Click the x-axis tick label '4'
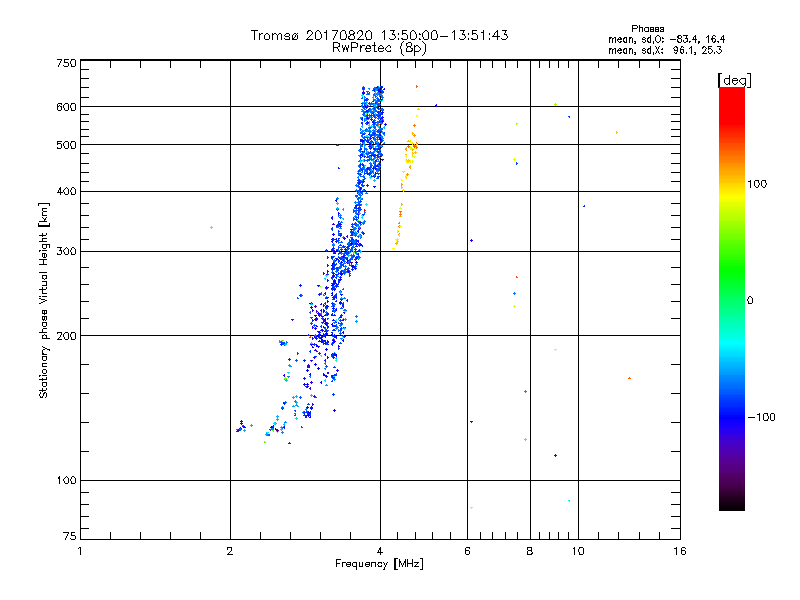The width and height of the screenshot is (800, 600). (380, 551)
